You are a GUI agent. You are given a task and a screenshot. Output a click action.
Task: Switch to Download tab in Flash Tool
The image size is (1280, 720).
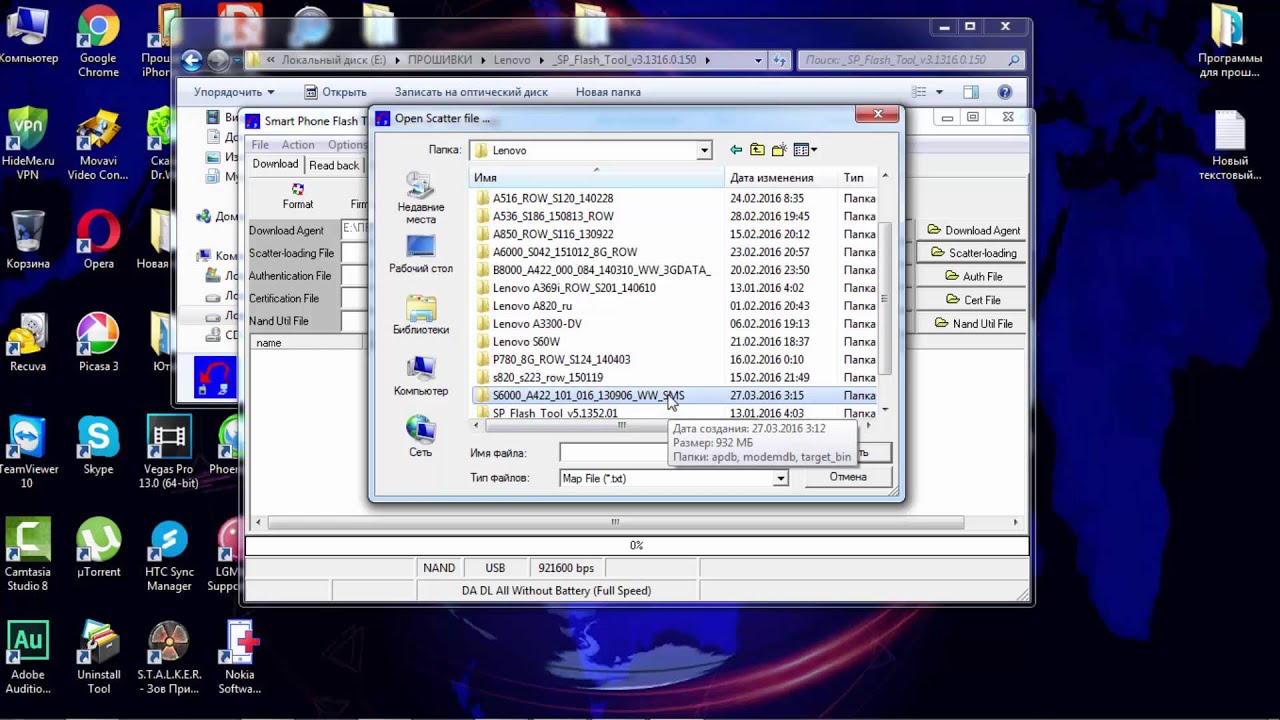coord(275,164)
